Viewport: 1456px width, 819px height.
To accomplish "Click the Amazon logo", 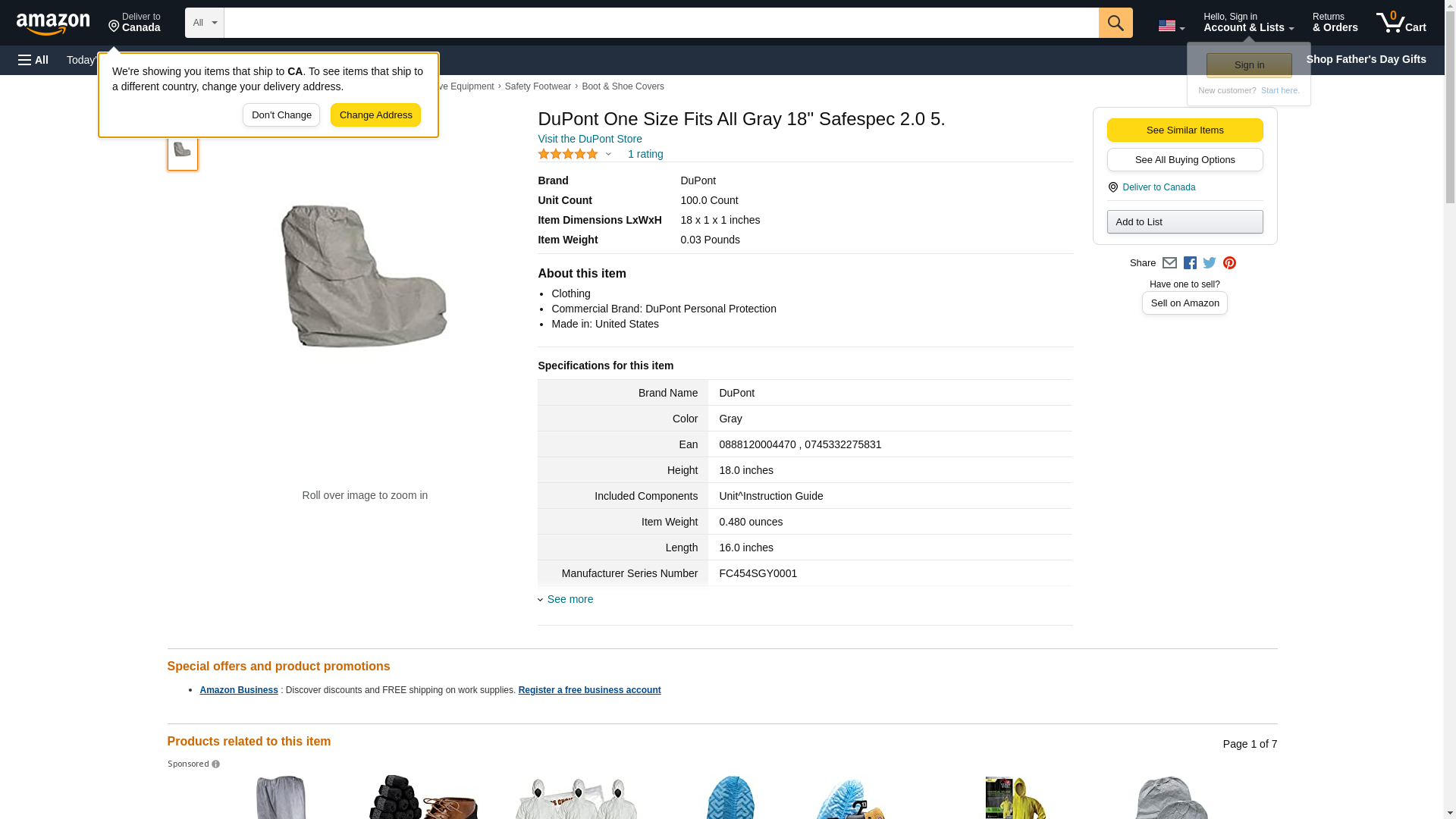I will tap(53, 24).
